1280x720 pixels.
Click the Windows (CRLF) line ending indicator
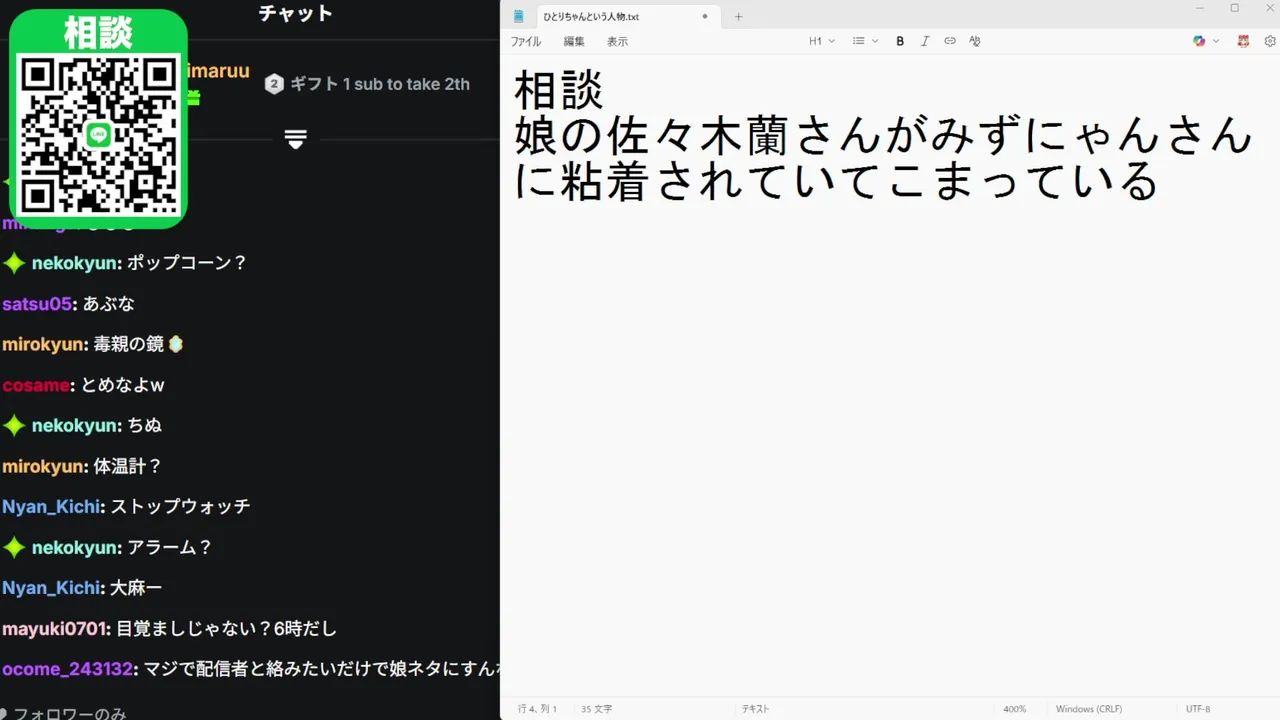(1089, 709)
